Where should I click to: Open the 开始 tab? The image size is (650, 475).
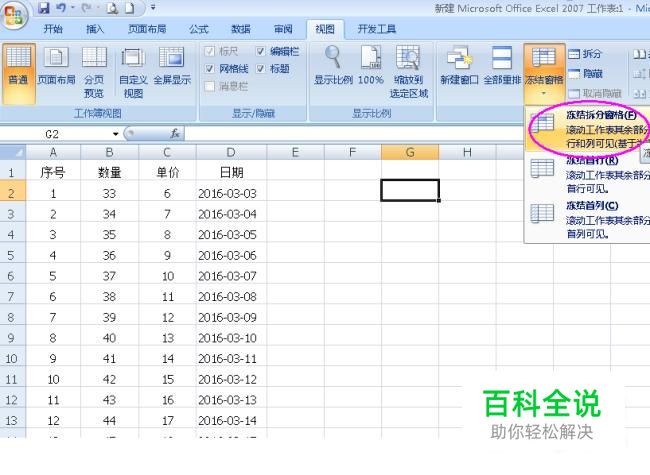tap(53, 29)
